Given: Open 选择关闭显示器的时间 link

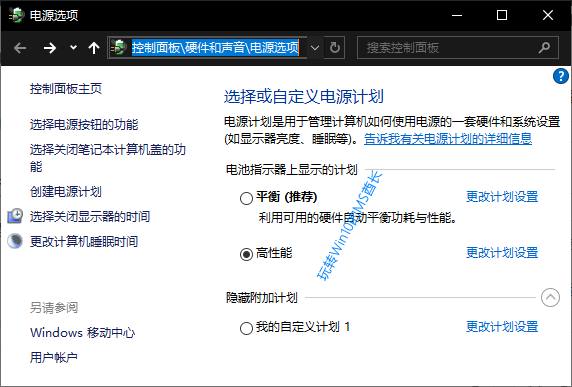Looking at the screenshot, I should tap(90, 217).
